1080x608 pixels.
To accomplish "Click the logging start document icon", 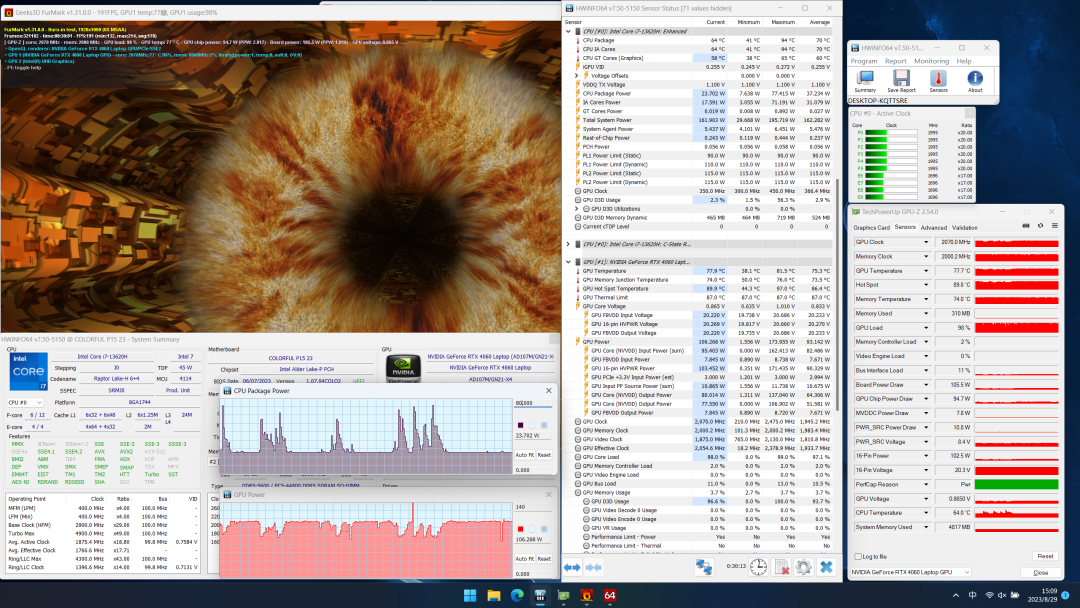I will point(781,567).
